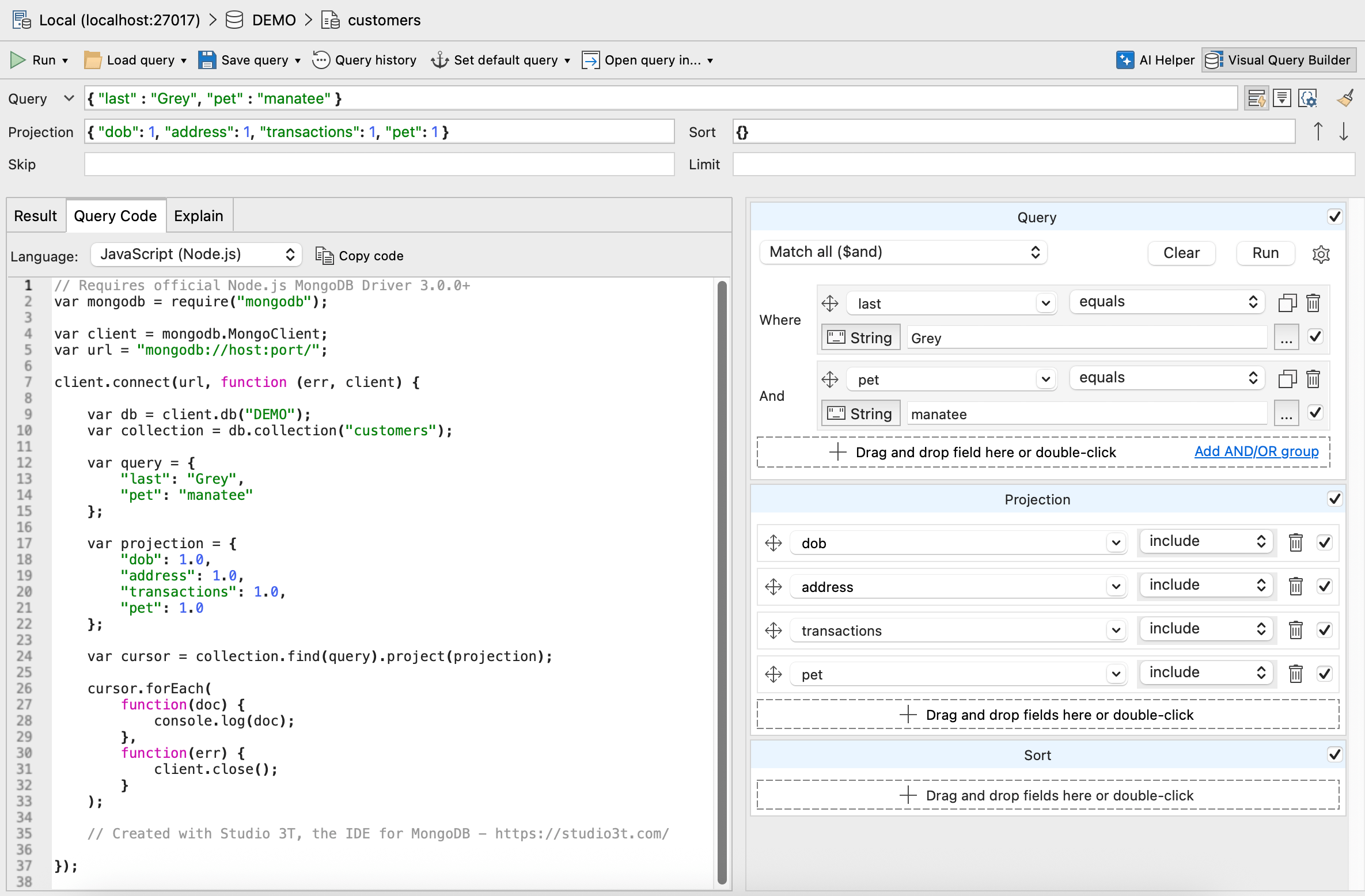Click the Run play icon in toolbar
Image resolution: width=1365 pixels, height=896 pixels.
click(18, 60)
